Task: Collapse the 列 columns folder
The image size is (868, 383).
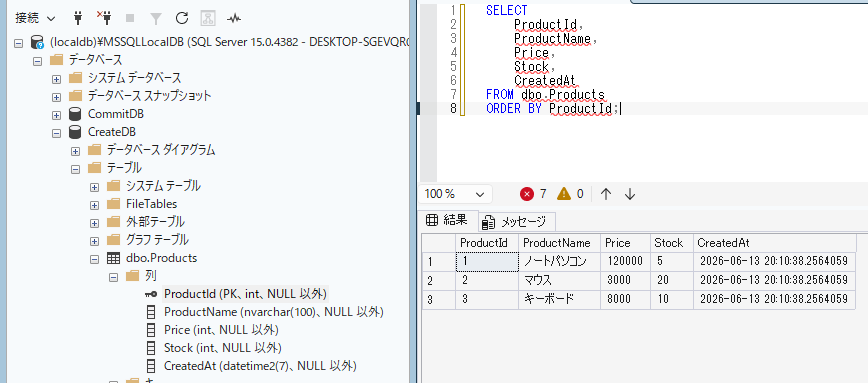Action: tap(113, 276)
